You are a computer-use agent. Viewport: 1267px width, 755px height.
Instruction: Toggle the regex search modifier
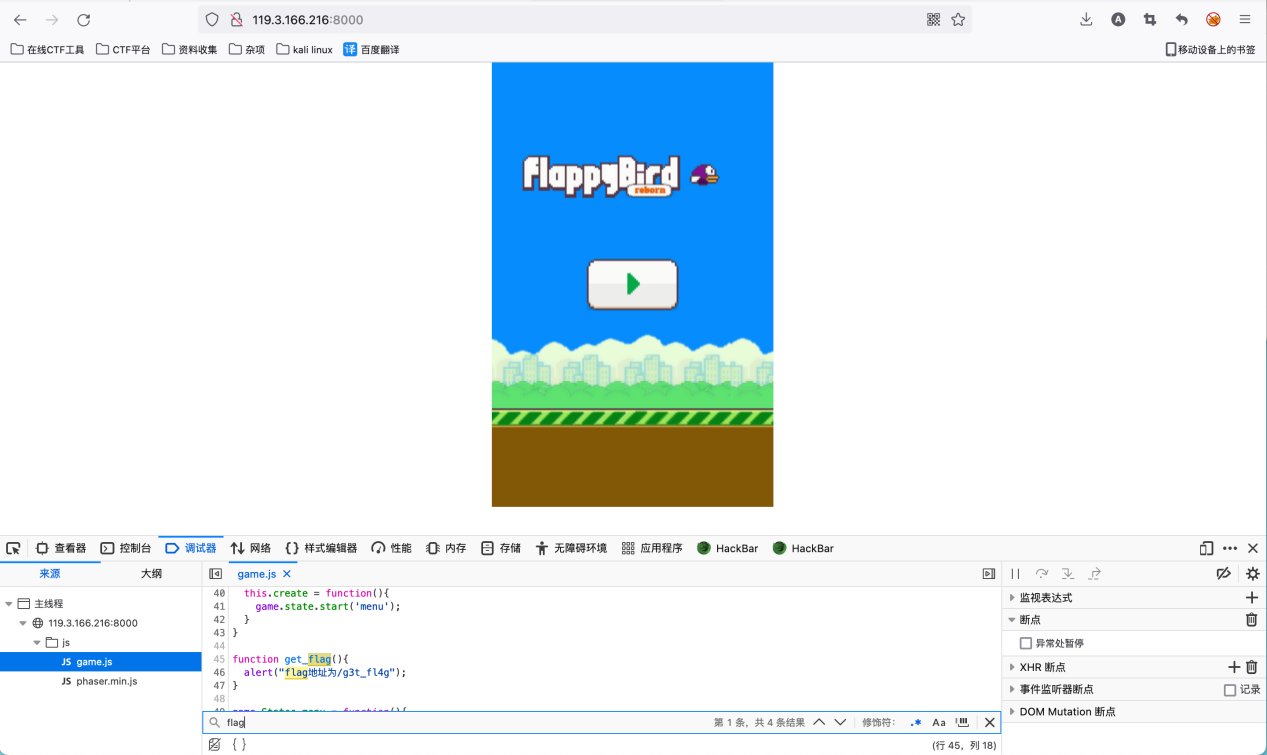pyautogui.click(x=916, y=722)
